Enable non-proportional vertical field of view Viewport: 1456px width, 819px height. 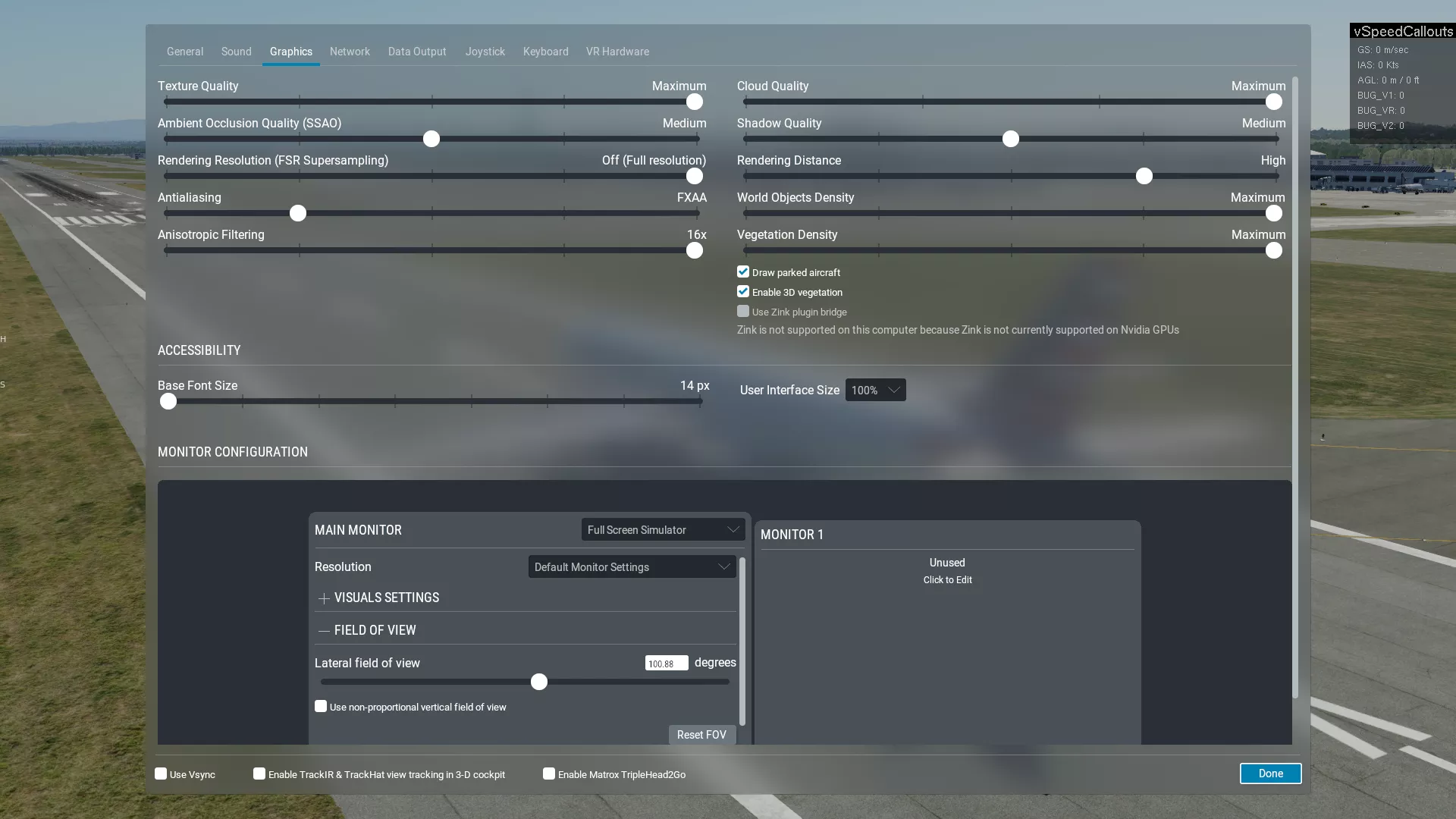pyautogui.click(x=321, y=707)
